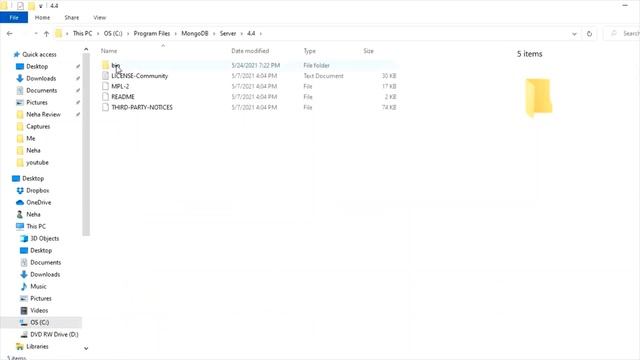The width and height of the screenshot is (640, 360).
Task: Open Dropbox in navigation pane
Action: (38, 191)
